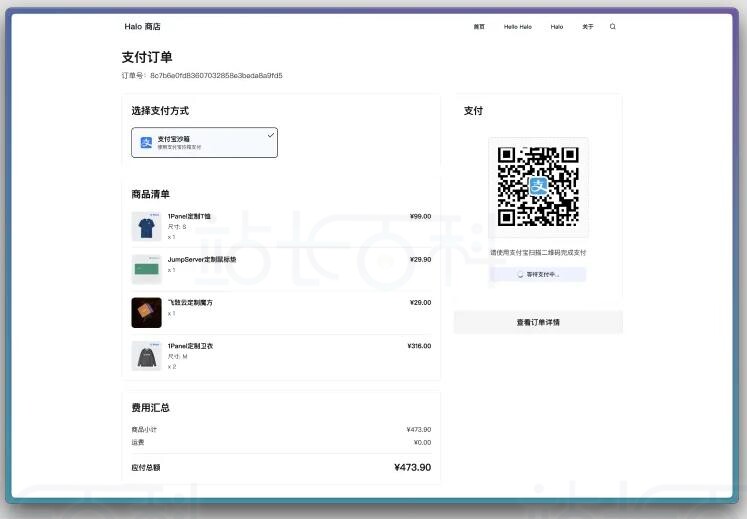Click the 商品清单 heading
Screen dimensions: 747x519
151,194
